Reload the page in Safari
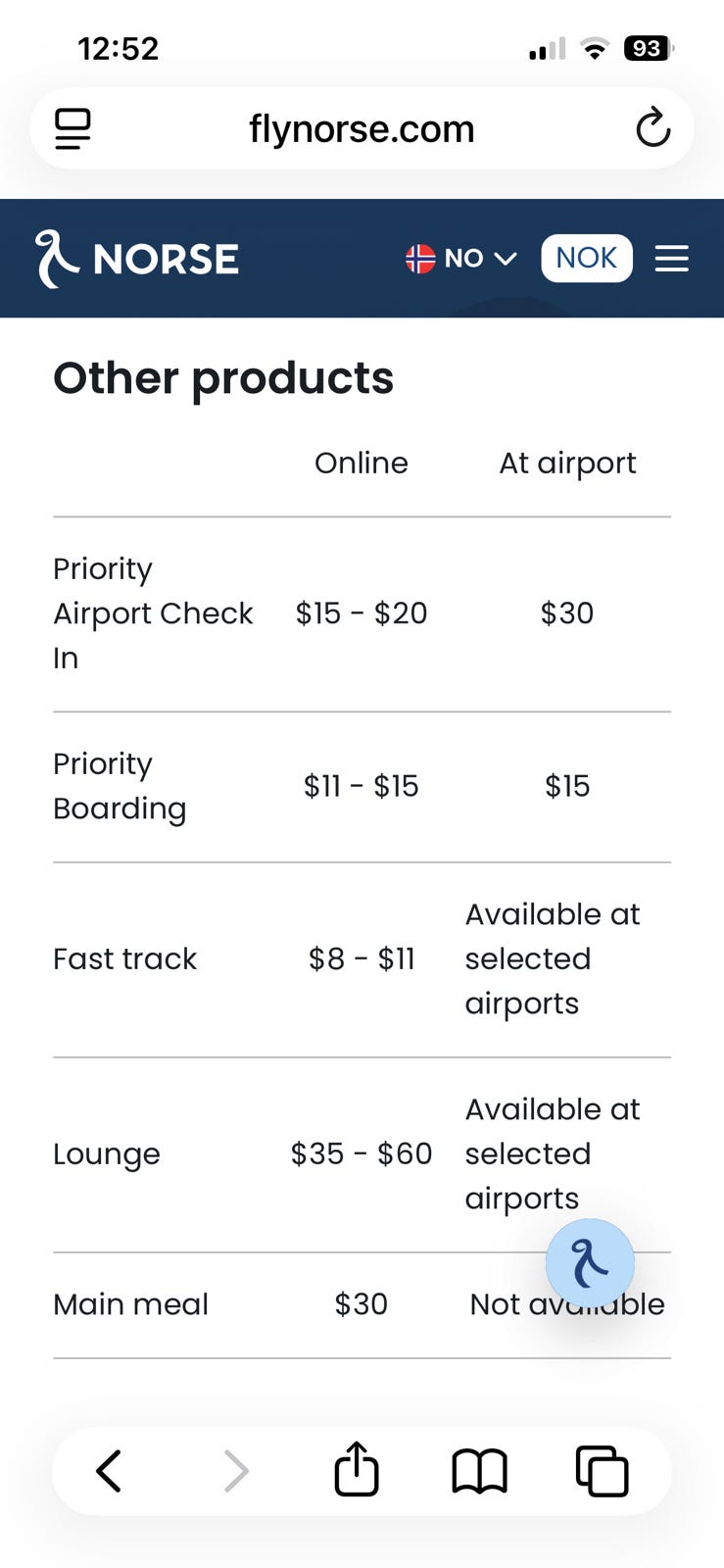The width and height of the screenshot is (724, 1568). click(x=652, y=128)
